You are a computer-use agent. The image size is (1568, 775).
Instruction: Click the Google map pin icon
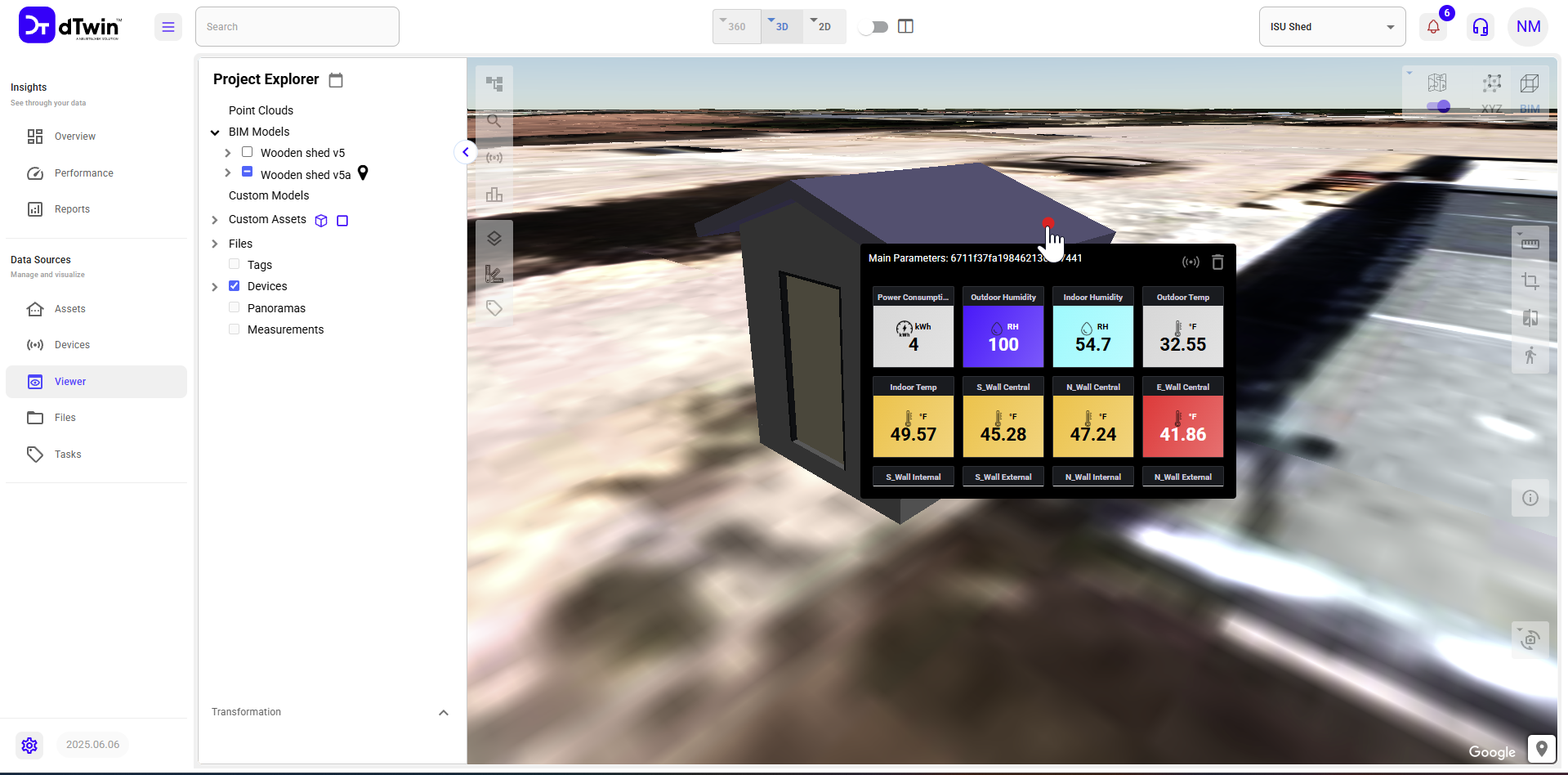click(x=1541, y=749)
